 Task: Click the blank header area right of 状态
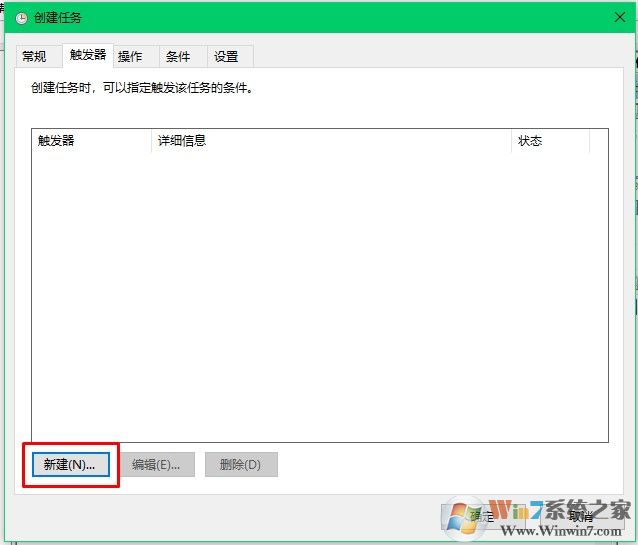pyautogui.click(x=598, y=141)
